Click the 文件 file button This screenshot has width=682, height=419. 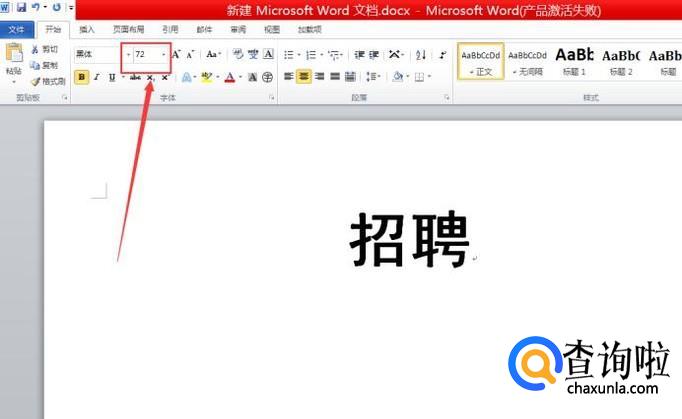click(x=17, y=30)
